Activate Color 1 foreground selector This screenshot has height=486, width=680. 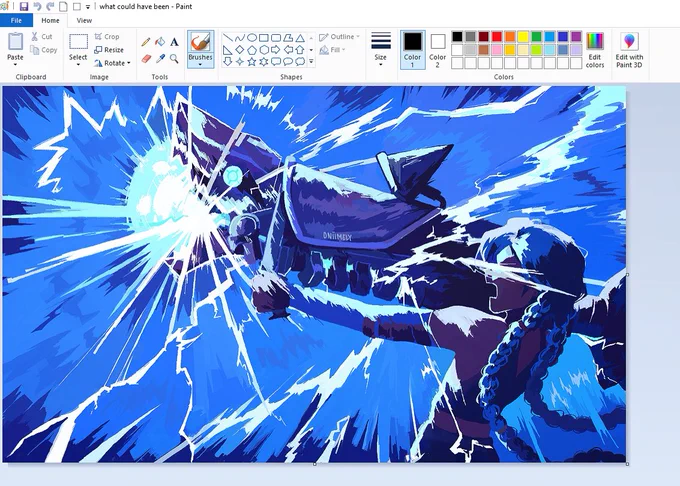(412, 49)
